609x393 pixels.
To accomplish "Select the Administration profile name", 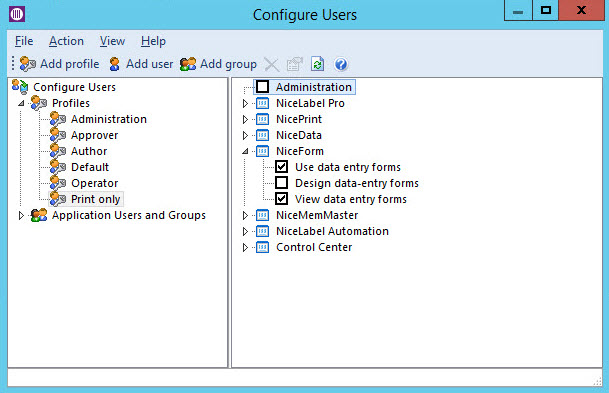I will coord(109,119).
